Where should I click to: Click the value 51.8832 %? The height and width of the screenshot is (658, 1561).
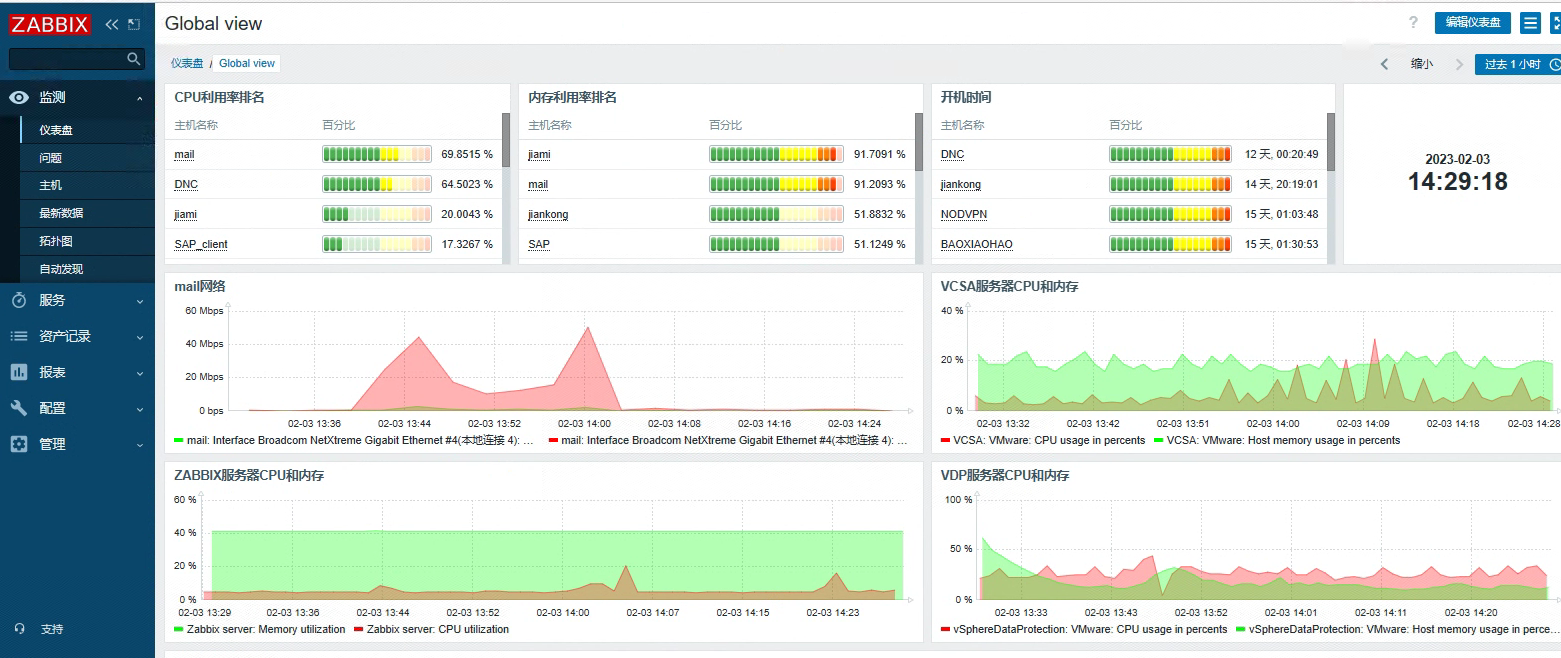880,214
